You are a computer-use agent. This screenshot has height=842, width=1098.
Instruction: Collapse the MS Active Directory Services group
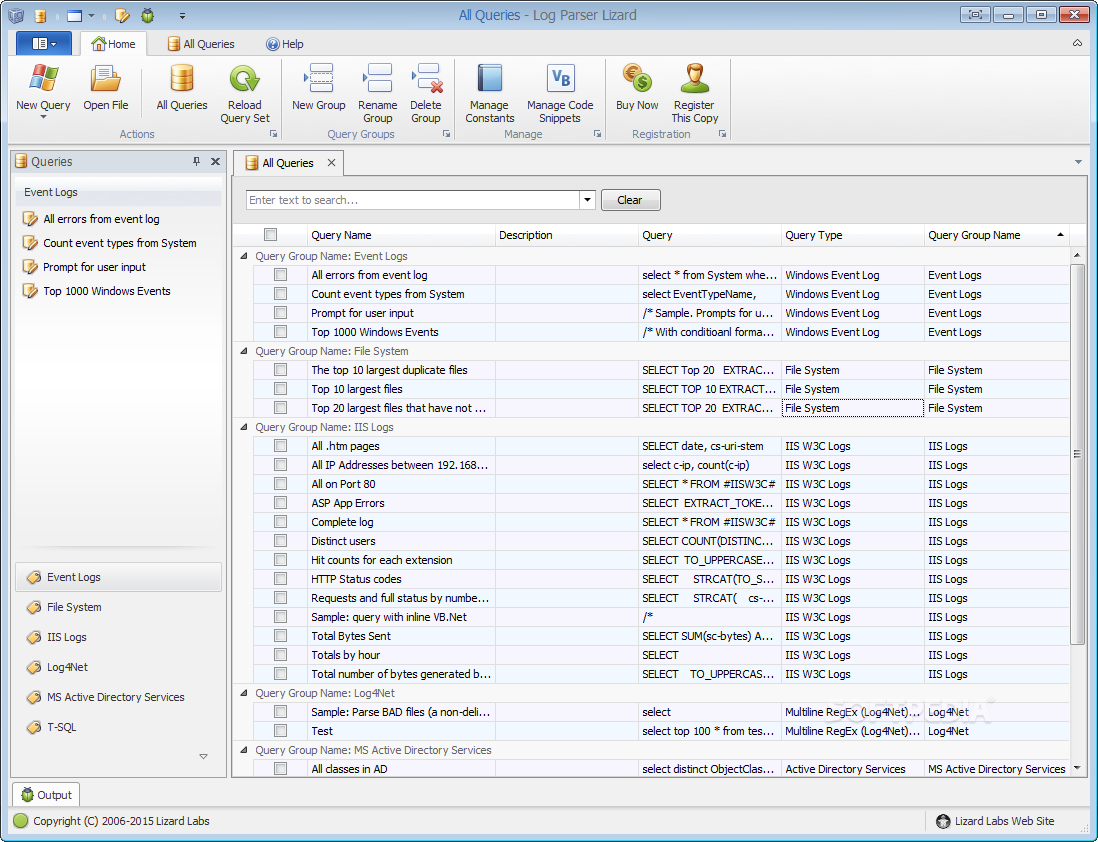tap(244, 750)
